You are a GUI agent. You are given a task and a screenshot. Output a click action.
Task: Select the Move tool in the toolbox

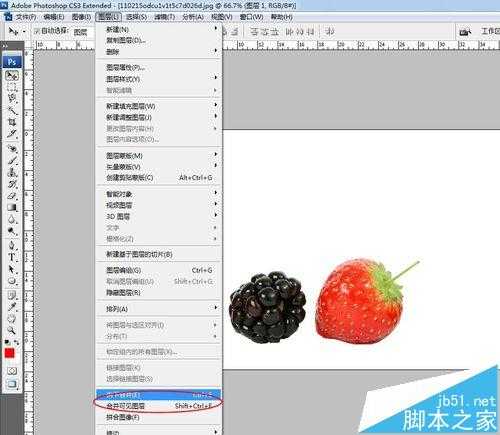pos(12,76)
